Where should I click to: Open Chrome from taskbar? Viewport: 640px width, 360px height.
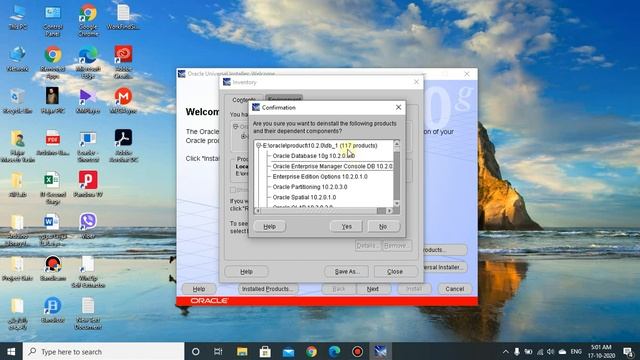tap(311, 351)
